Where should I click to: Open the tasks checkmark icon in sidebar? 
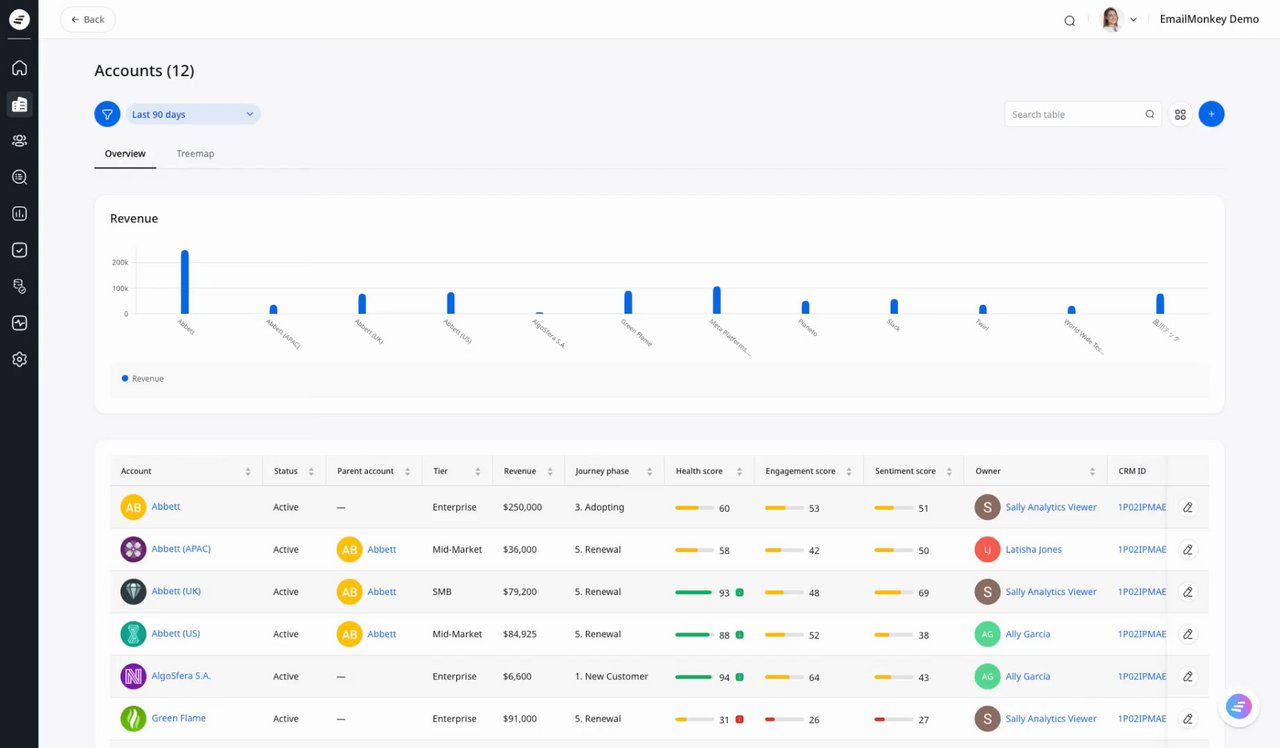click(x=19, y=250)
